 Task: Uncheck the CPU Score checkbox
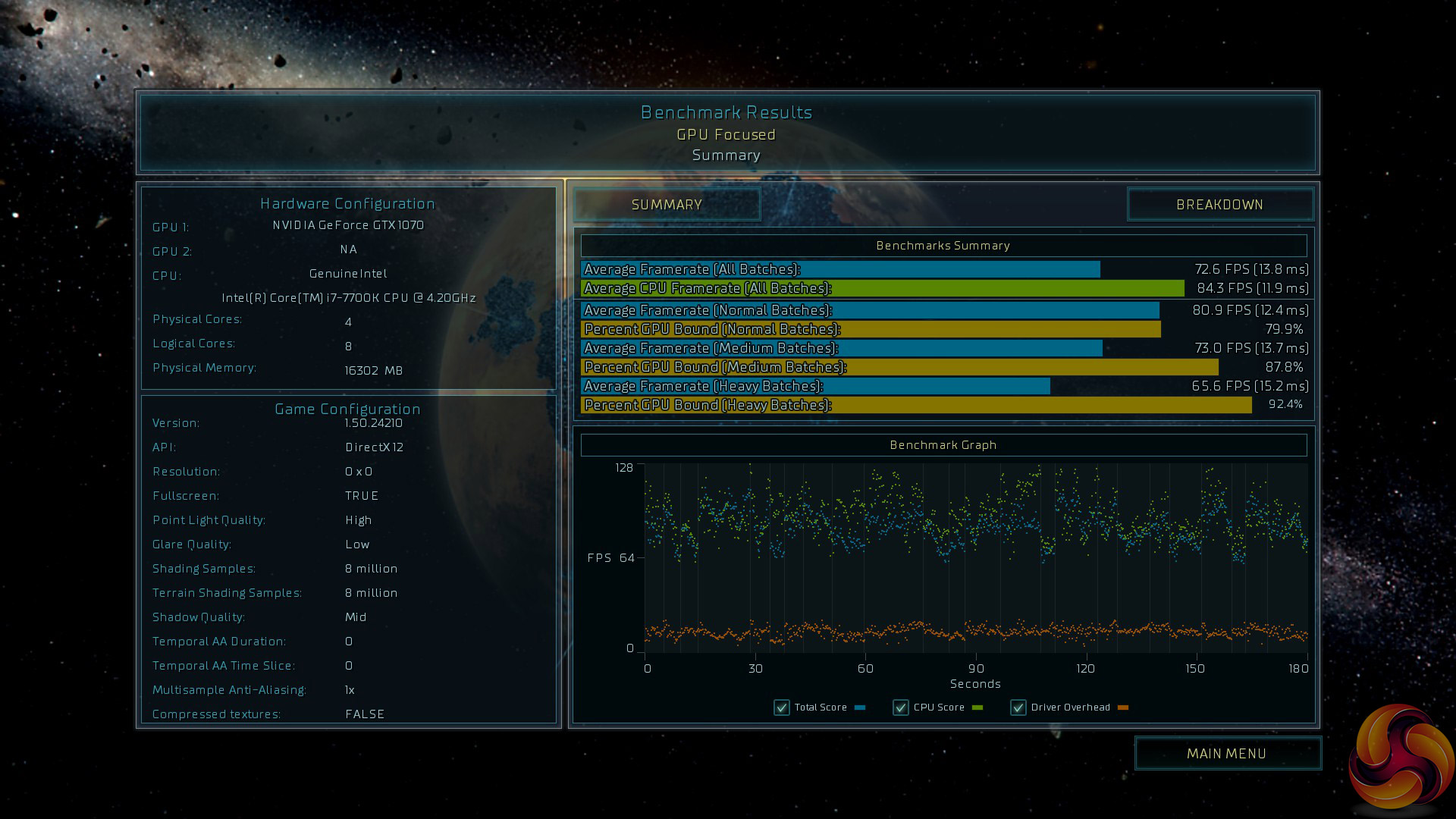click(900, 708)
